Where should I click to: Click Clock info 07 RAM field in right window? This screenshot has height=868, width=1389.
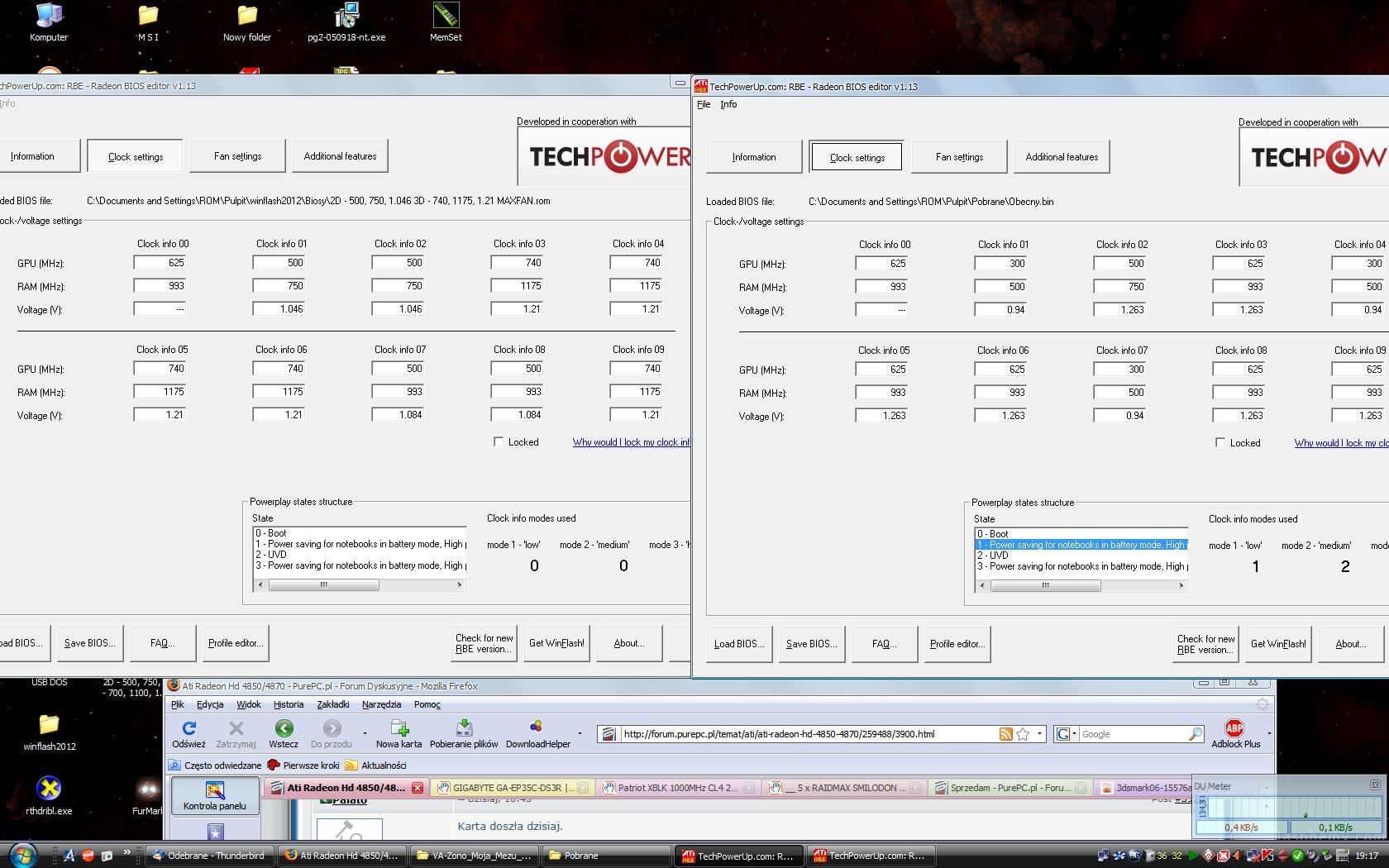pyautogui.click(x=1119, y=393)
